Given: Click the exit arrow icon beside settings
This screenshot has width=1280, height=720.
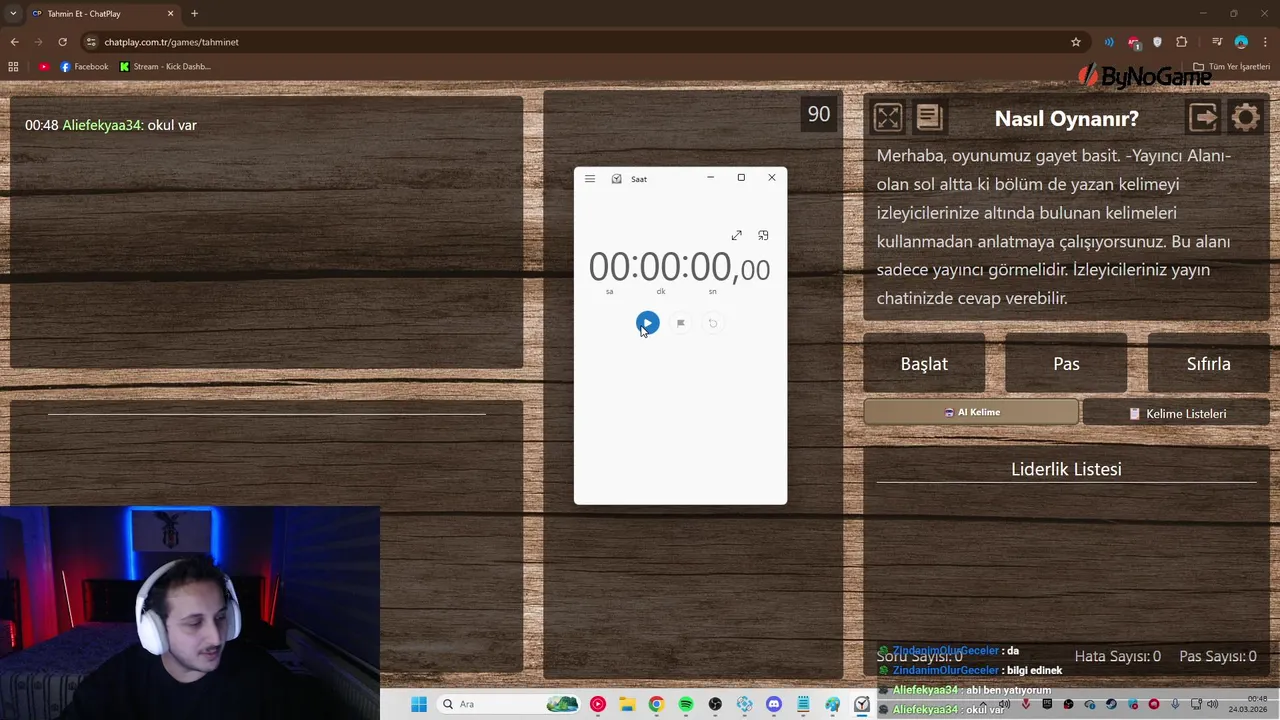Looking at the screenshot, I should pyautogui.click(x=1203, y=118).
